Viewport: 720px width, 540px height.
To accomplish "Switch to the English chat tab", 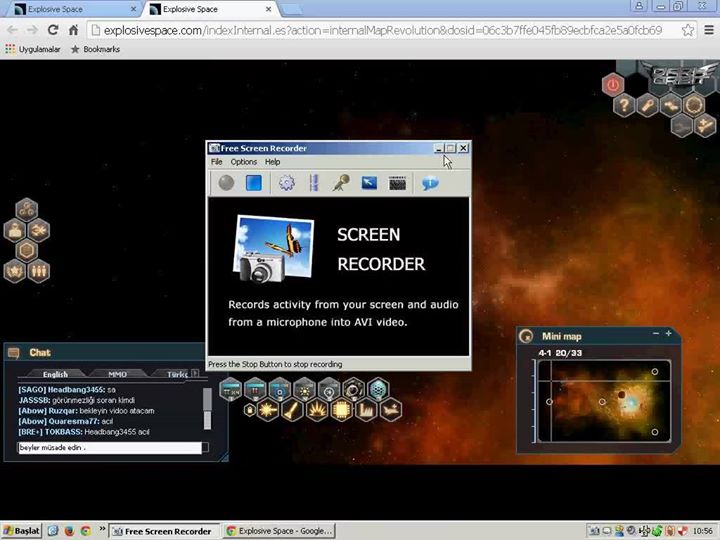I will (x=55, y=374).
